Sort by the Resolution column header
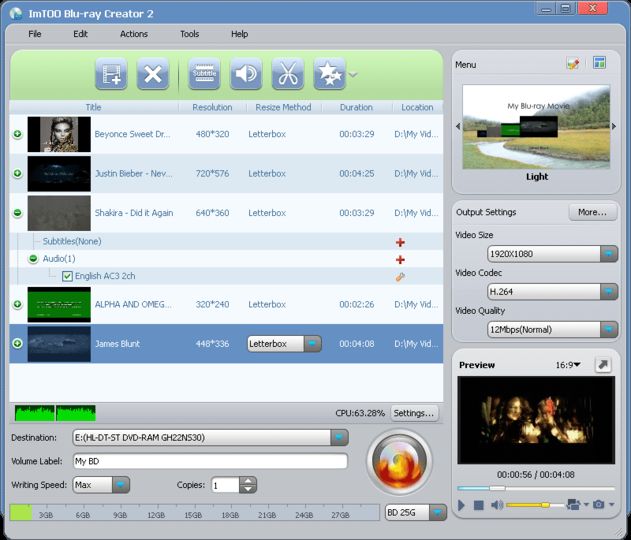631x540 pixels. pos(212,107)
